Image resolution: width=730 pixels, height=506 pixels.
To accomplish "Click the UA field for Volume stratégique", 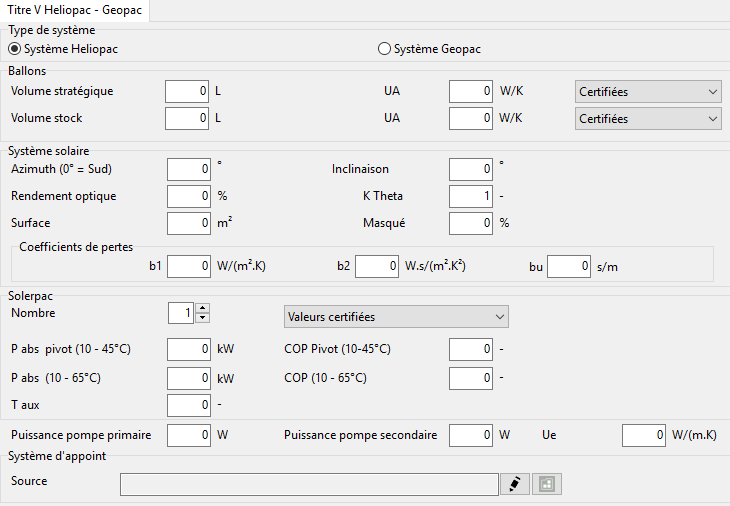I will (471, 91).
